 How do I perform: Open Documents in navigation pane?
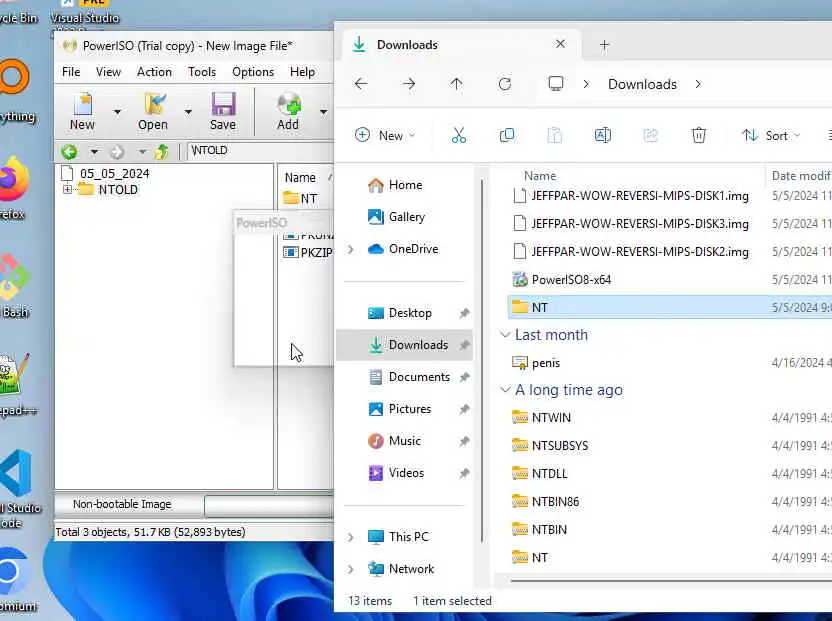[419, 377]
